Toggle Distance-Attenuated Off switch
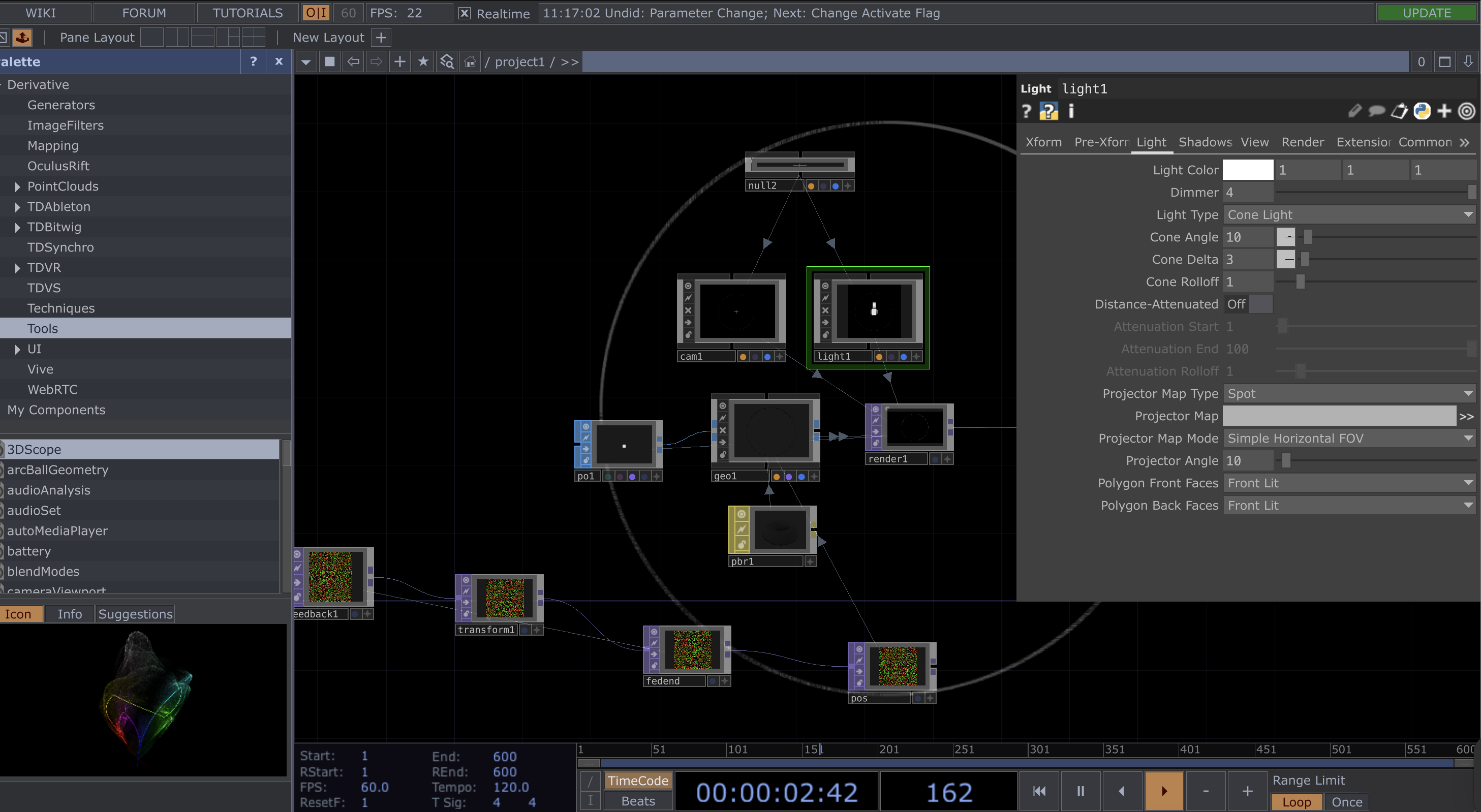The image size is (1481, 812). click(x=1248, y=304)
